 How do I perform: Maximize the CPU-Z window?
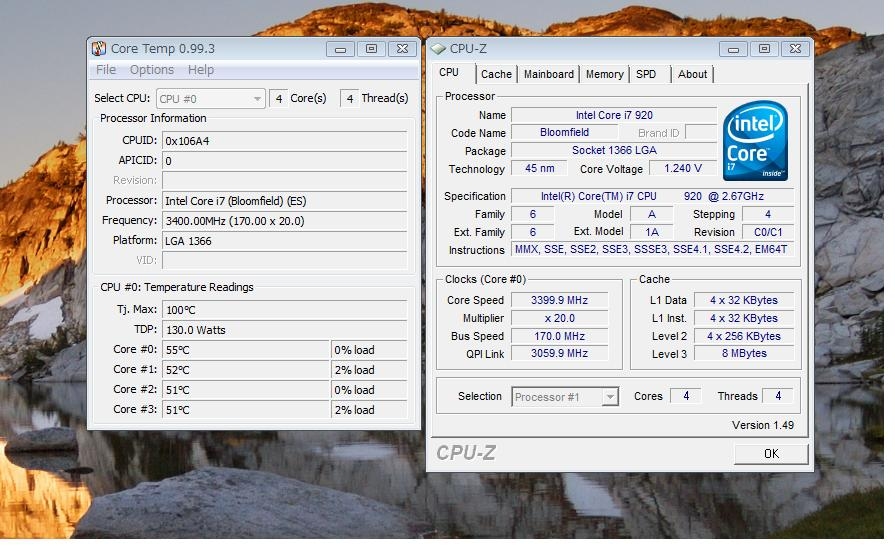[x=764, y=49]
